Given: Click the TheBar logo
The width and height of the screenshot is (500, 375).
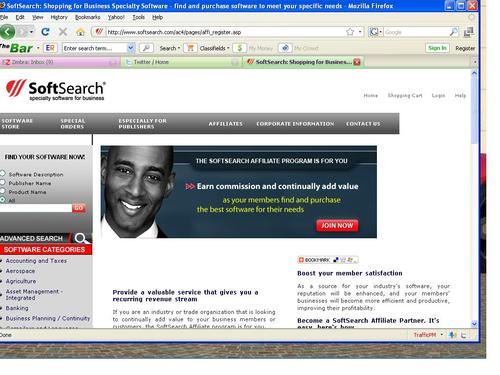Looking at the screenshot, I should click(17, 48).
